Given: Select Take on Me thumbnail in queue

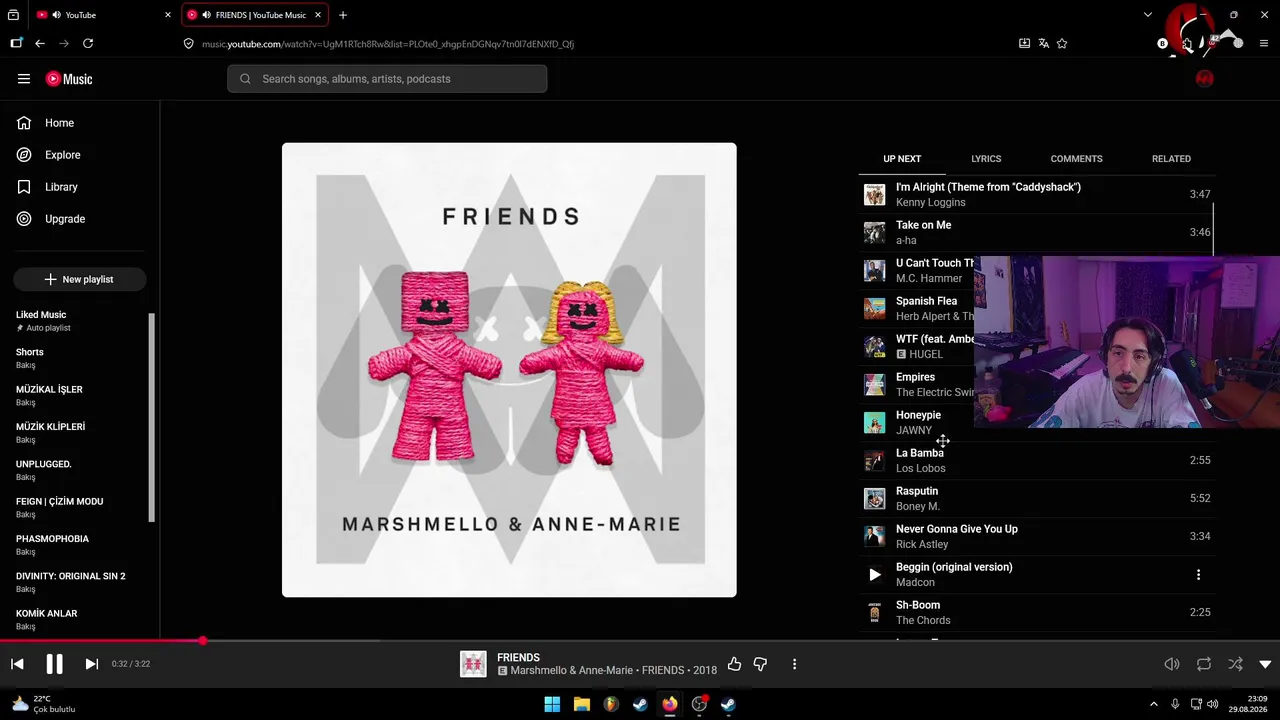Looking at the screenshot, I should tap(875, 233).
